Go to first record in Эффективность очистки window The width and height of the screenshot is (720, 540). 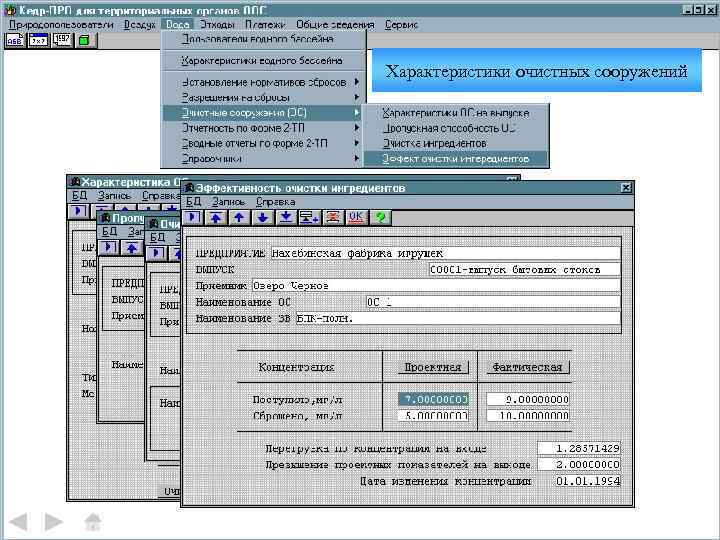(216, 217)
